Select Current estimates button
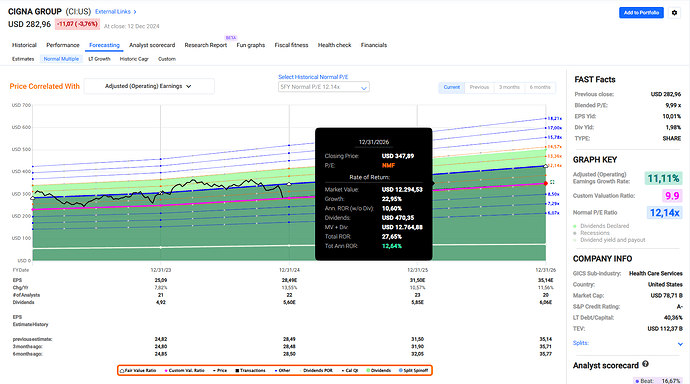690x384 pixels. coord(451,87)
